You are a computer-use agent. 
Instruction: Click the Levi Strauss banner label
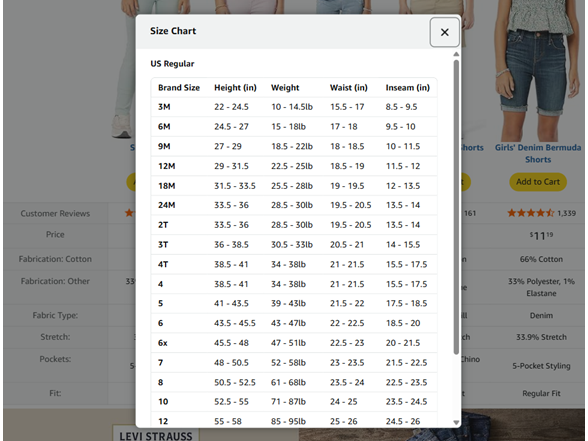(156, 435)
